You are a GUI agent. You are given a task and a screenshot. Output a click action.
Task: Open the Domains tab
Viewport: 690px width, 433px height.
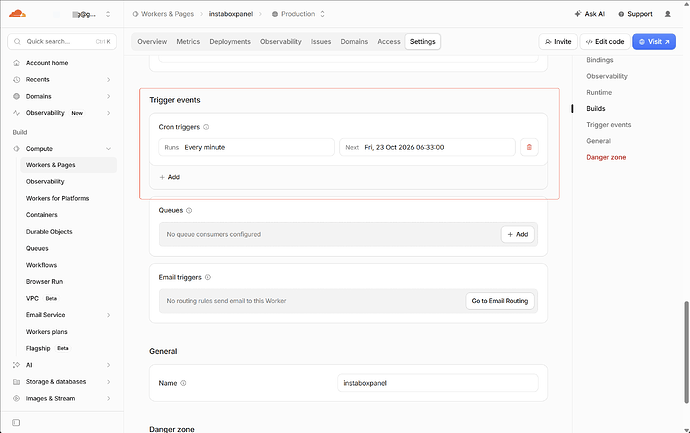tap(354, 41)
